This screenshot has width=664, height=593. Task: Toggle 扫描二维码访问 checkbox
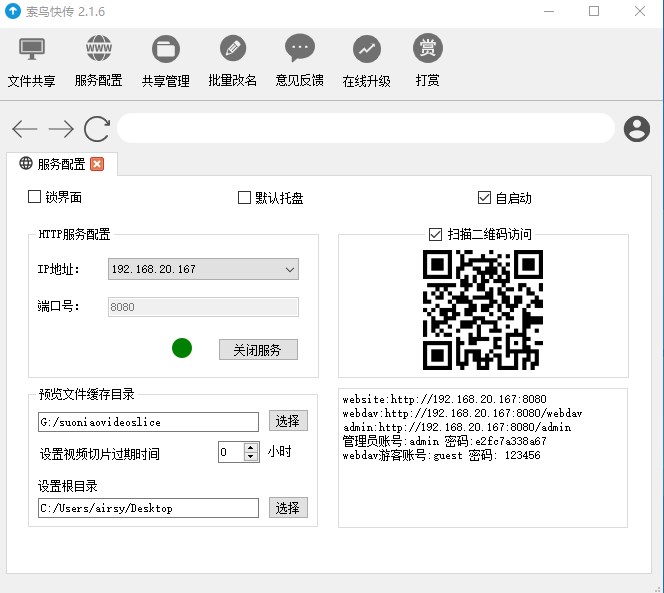(x=435, y=234)
